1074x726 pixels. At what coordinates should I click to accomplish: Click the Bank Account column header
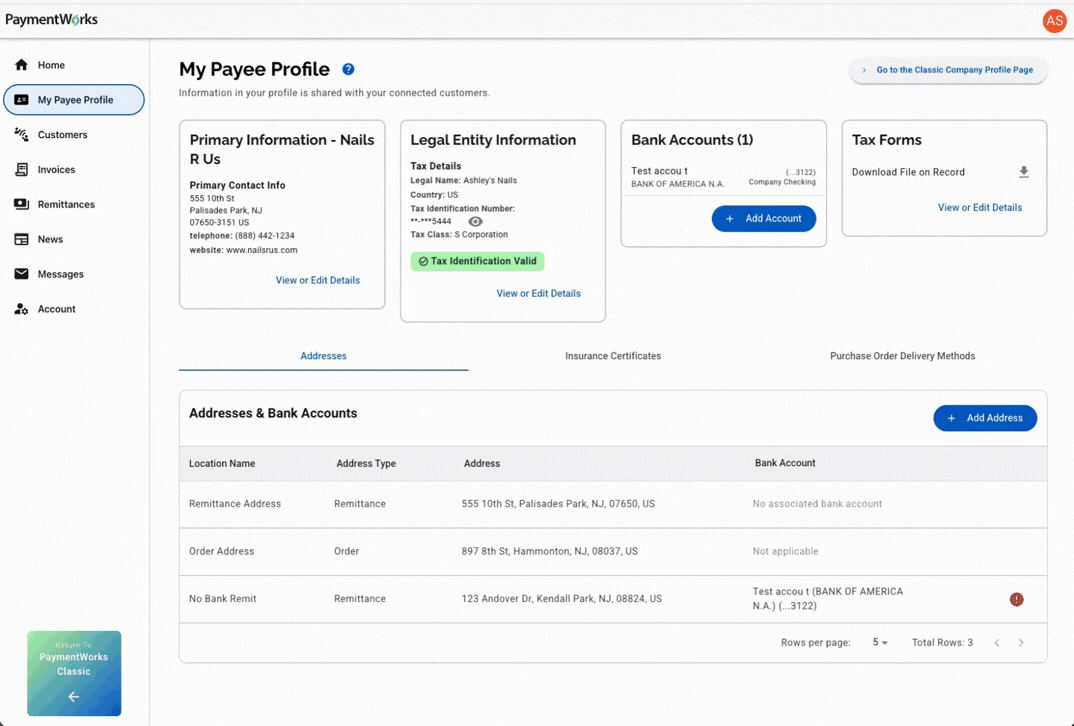pyautogui.click(x=785, y=464)
